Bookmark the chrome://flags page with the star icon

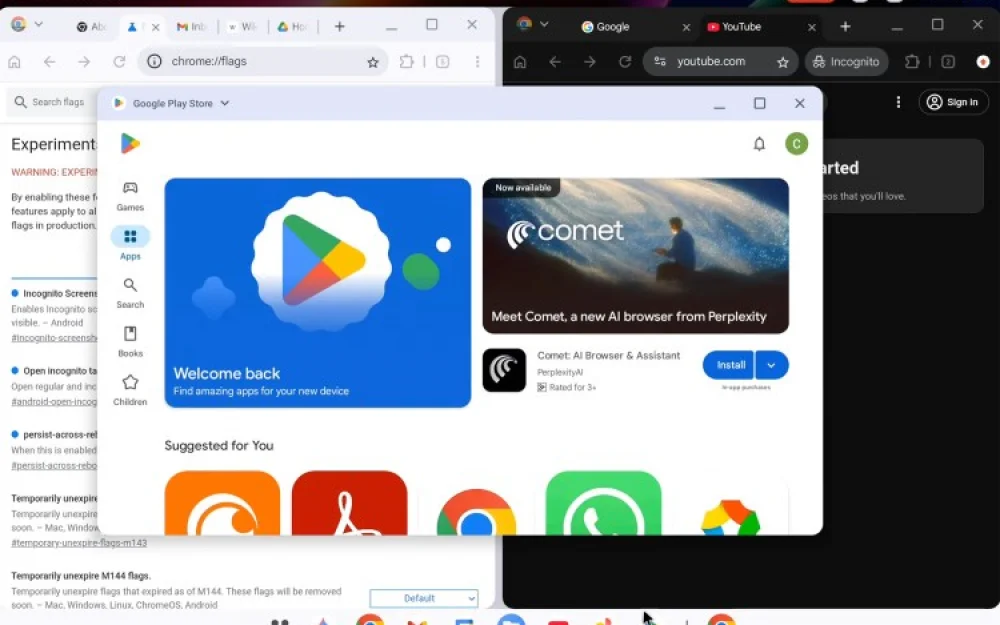click(x=372, y=61)
